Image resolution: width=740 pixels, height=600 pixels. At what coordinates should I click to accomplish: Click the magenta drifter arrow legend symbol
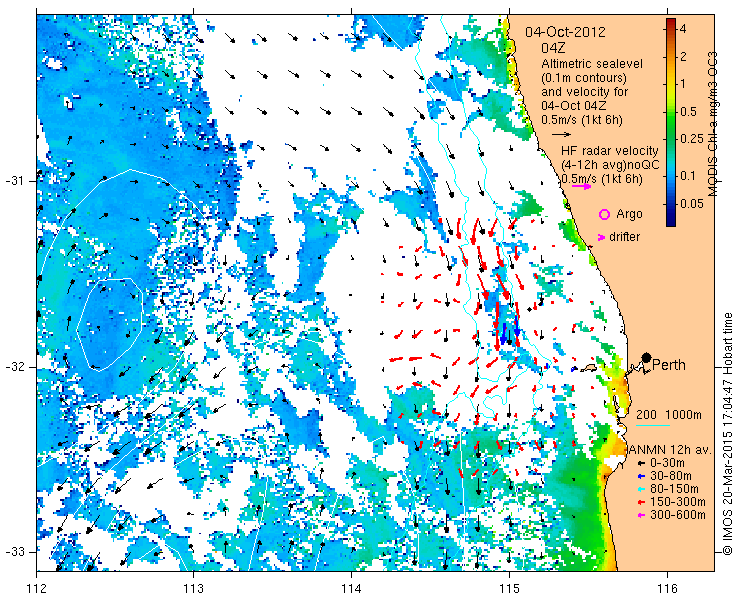tap(601, 237)
